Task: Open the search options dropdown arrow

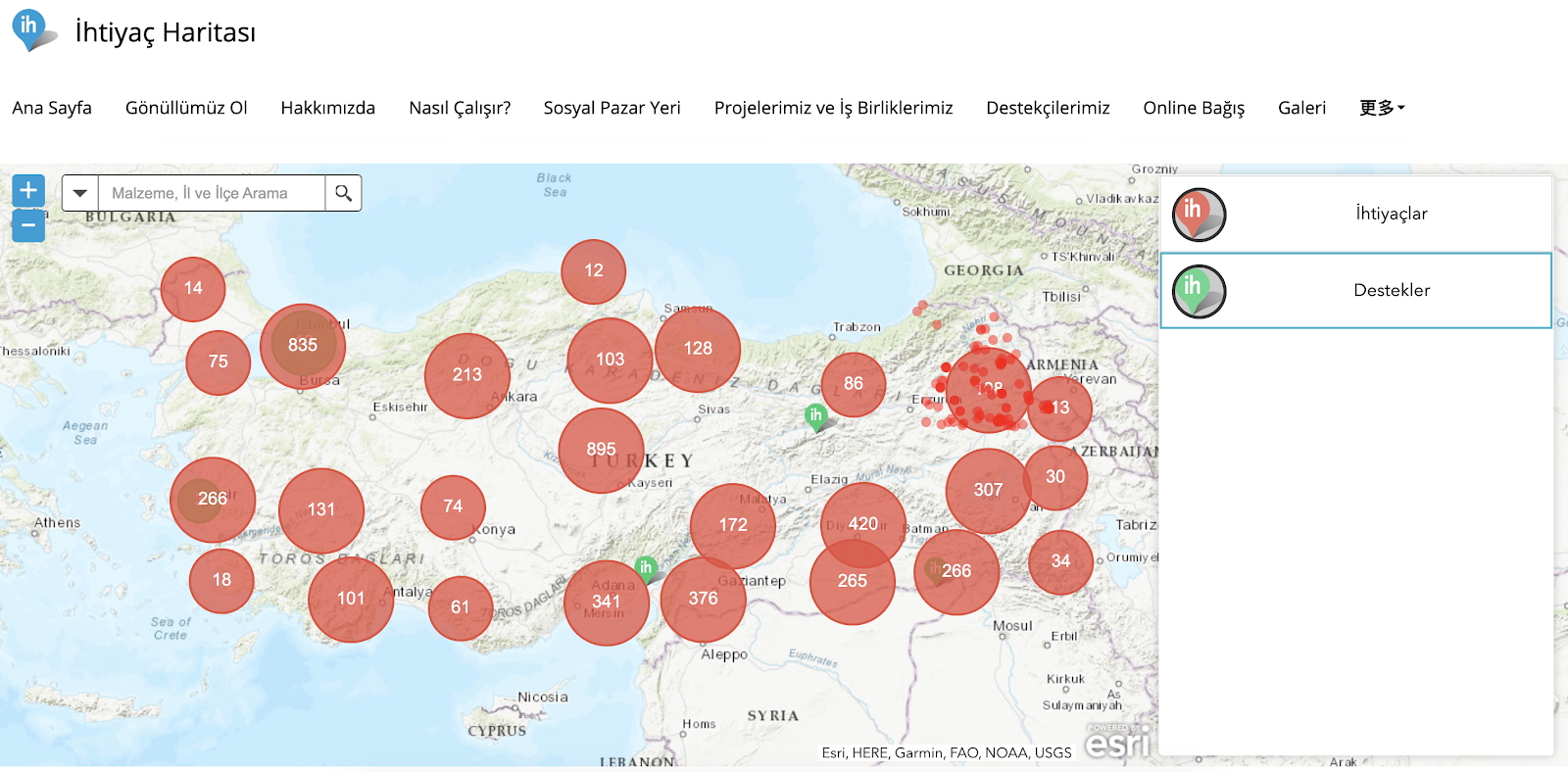Action: coord(80,193)
